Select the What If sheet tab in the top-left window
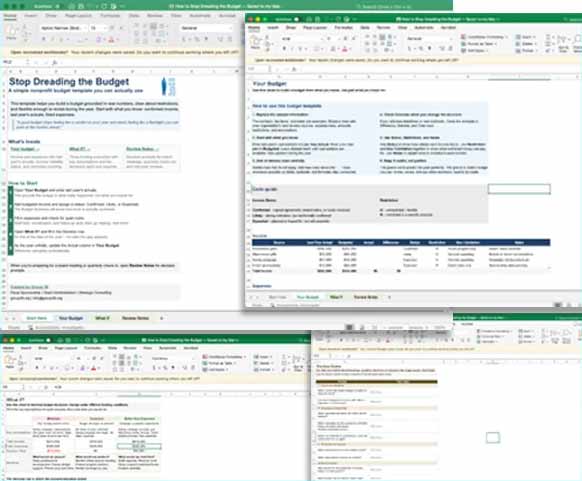The width and height of the screenshot is (582, 481). pos(102,318)
